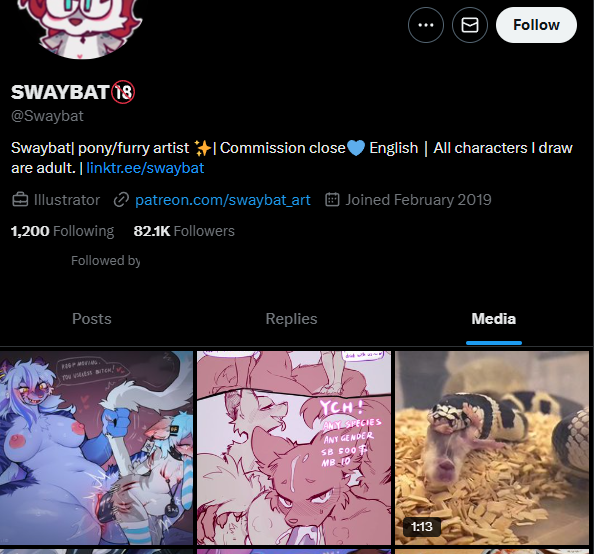Select the Media tab
Viewport: 594px width, 554px height.
[494, 319]
